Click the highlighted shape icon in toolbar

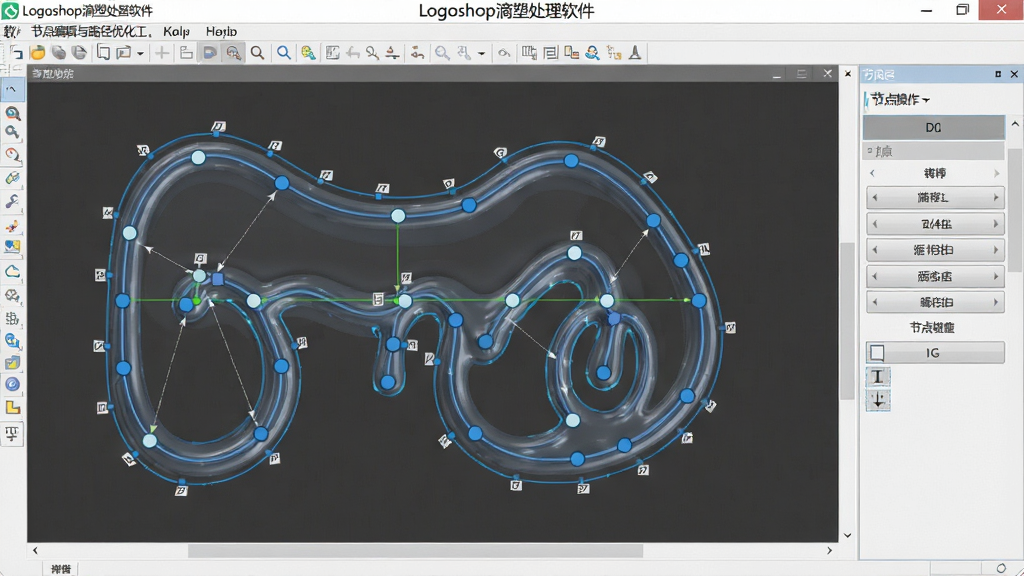click(210, 53)
